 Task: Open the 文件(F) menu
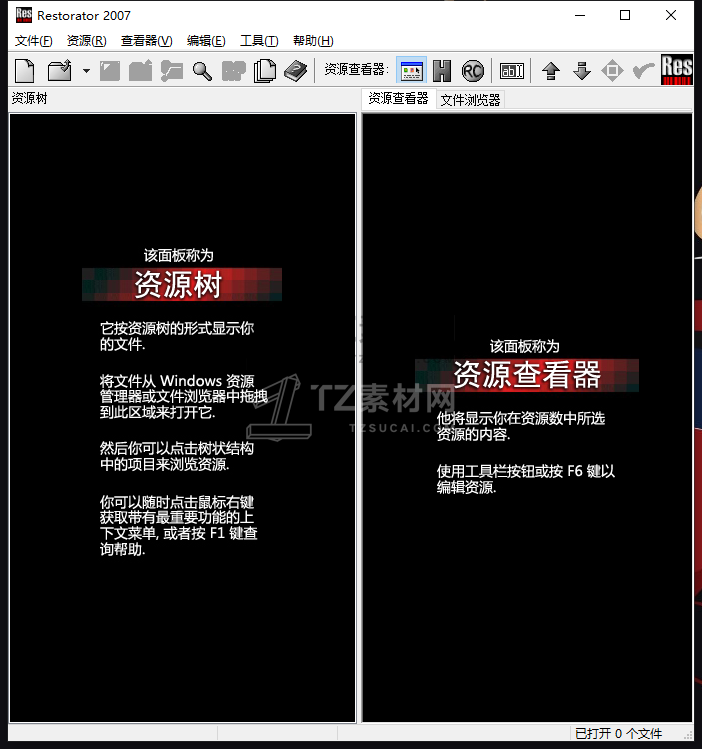coord(33,41)
